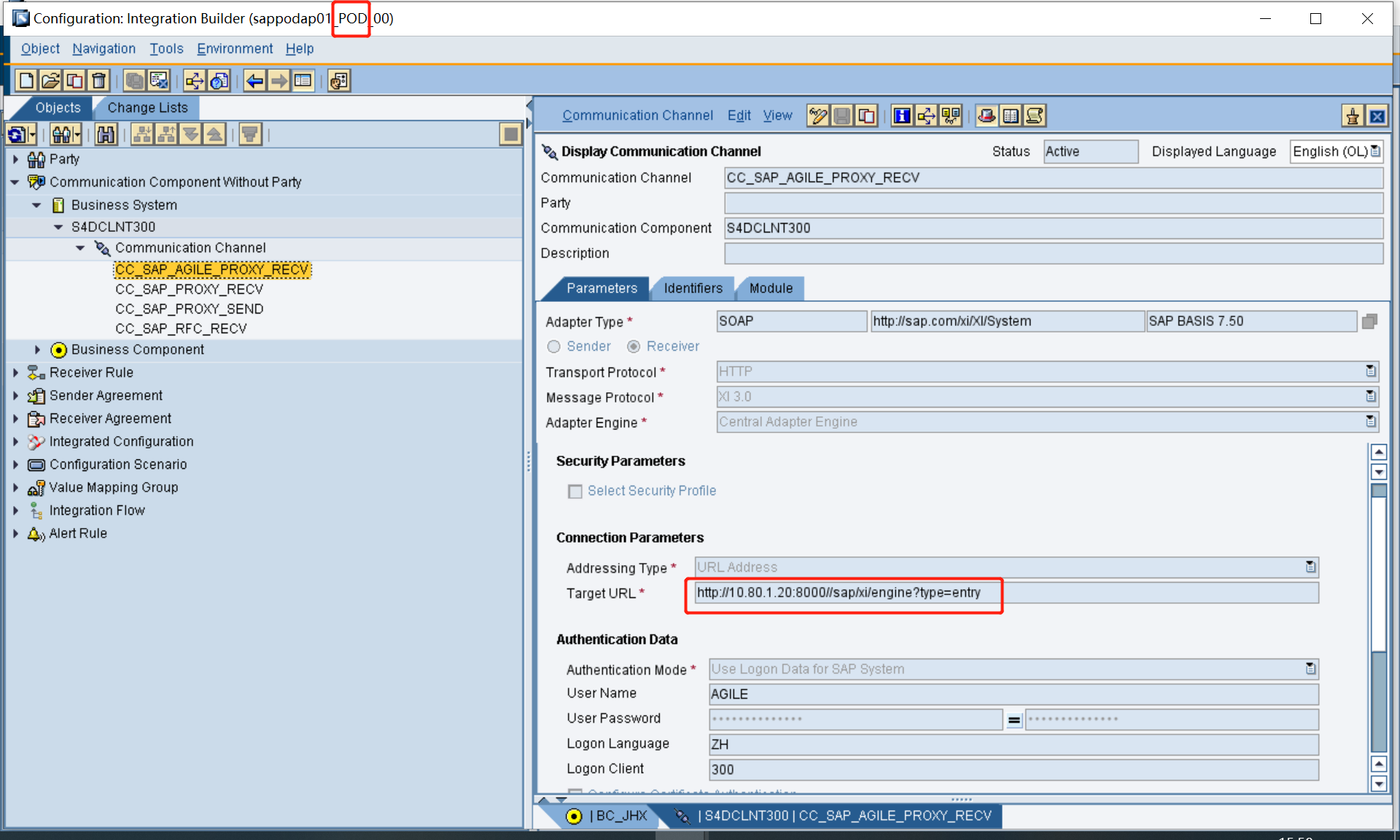Open the Environment menu

(235, 49)
